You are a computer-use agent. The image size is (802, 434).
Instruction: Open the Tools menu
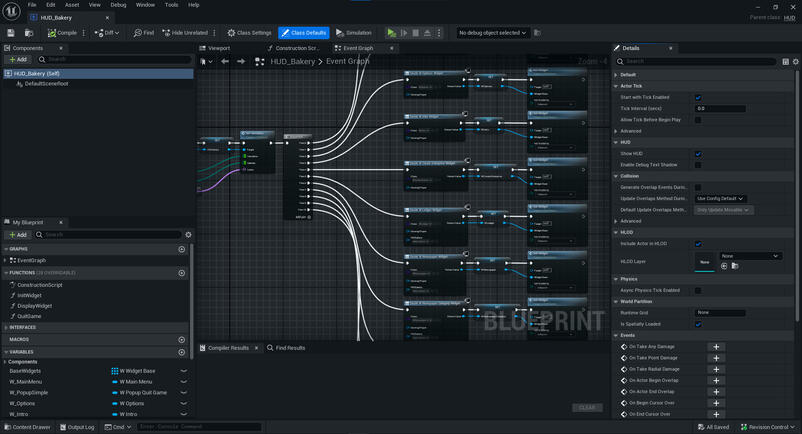[x=171, y=5]
